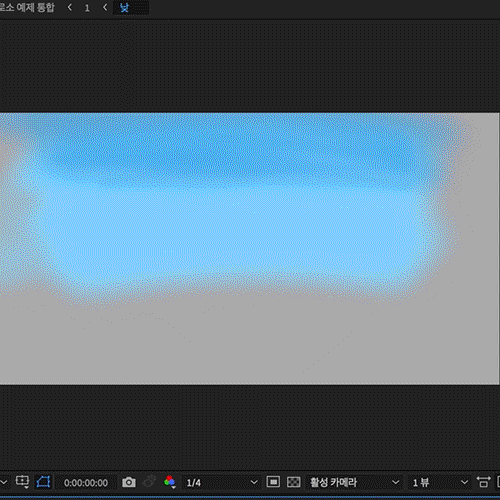The width and height of the screenshot is (500, 500).
Task: Click the pixel aspect ratio correction icon
Action: tap(483, 482)
